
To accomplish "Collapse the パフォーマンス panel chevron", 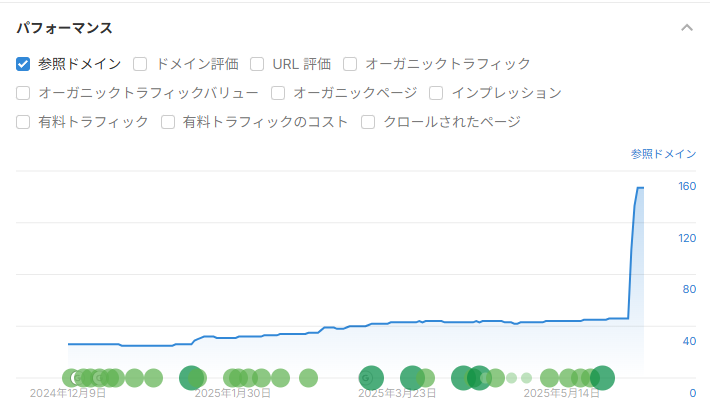I will click(686, 28).
